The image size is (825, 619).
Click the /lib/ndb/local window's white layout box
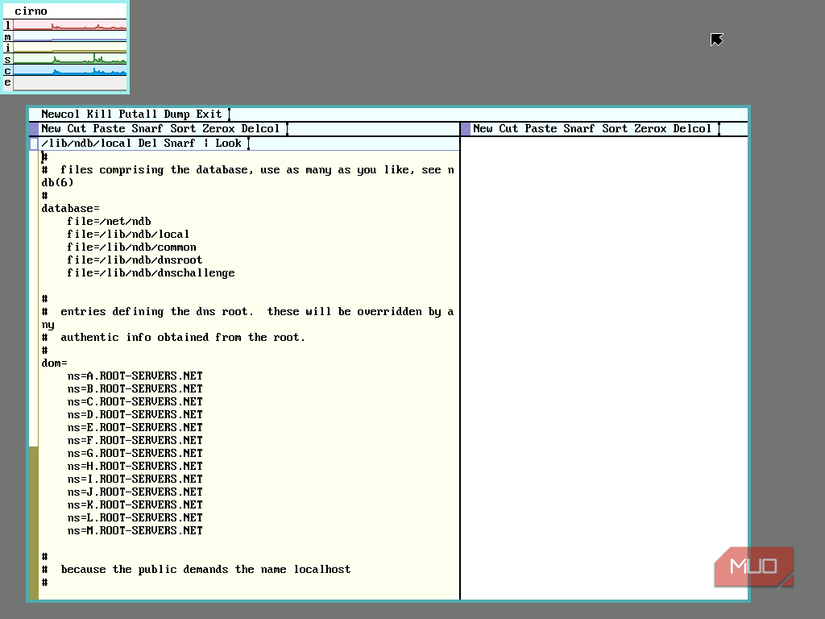click(34, 143)
